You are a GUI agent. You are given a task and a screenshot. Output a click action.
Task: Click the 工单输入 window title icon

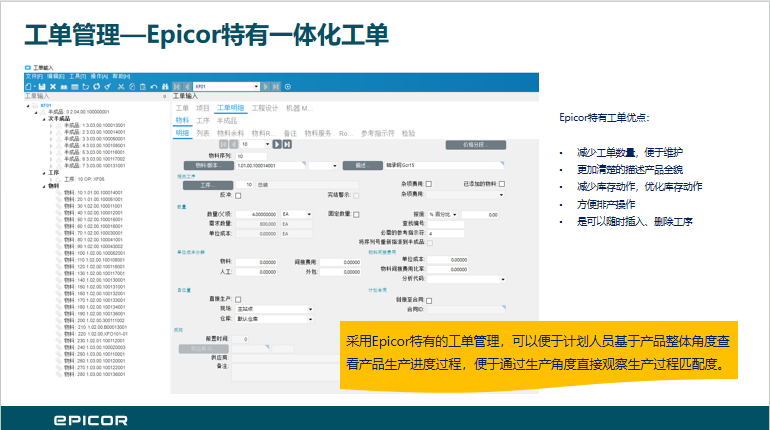[x=28, y=68]
